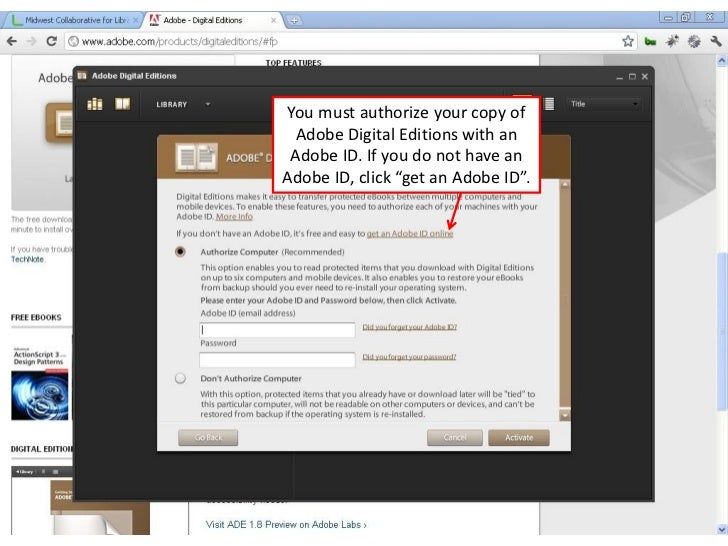
Task: Open the Library view icon in Digital Editions
Action: click(95, 104)
